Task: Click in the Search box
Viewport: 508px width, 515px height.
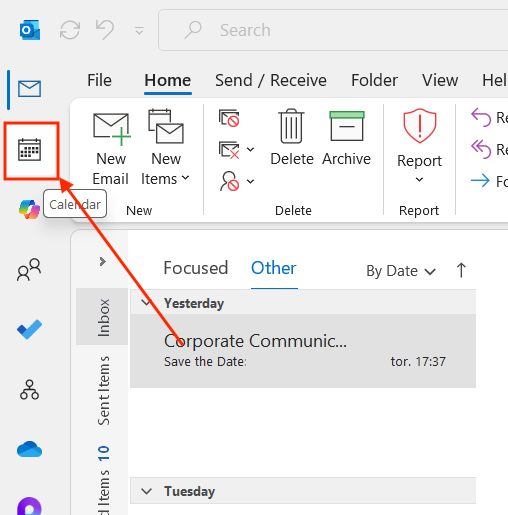Action: 333,30
